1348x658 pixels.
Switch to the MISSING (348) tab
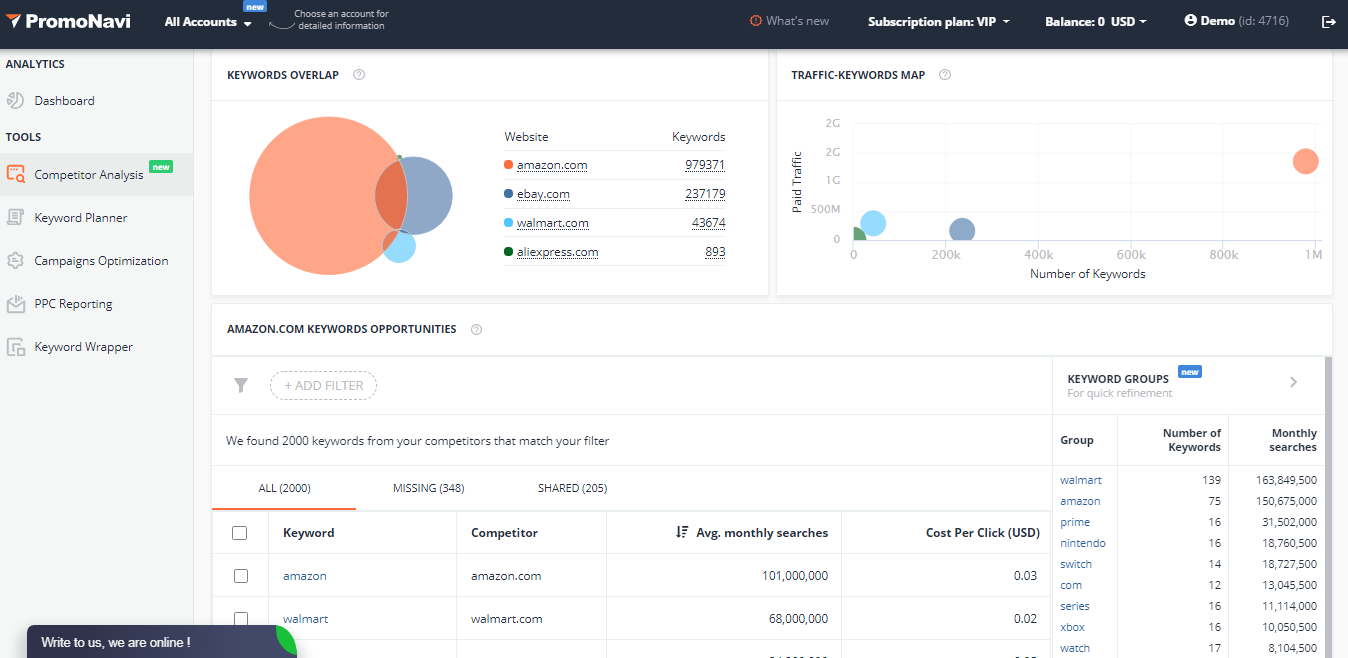pyautogui.click(x=428, y=488)
